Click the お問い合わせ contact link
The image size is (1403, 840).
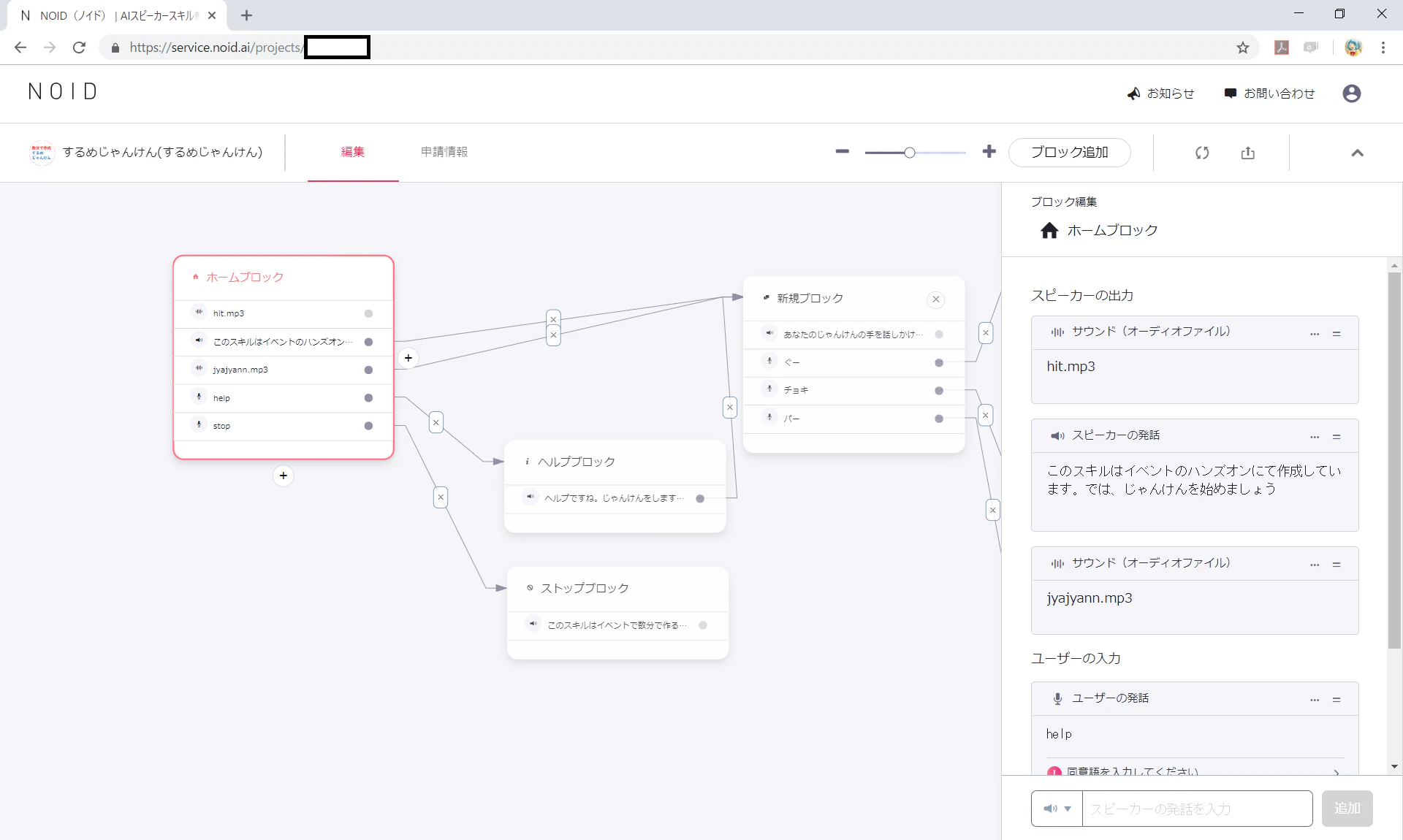[1269, 93]
